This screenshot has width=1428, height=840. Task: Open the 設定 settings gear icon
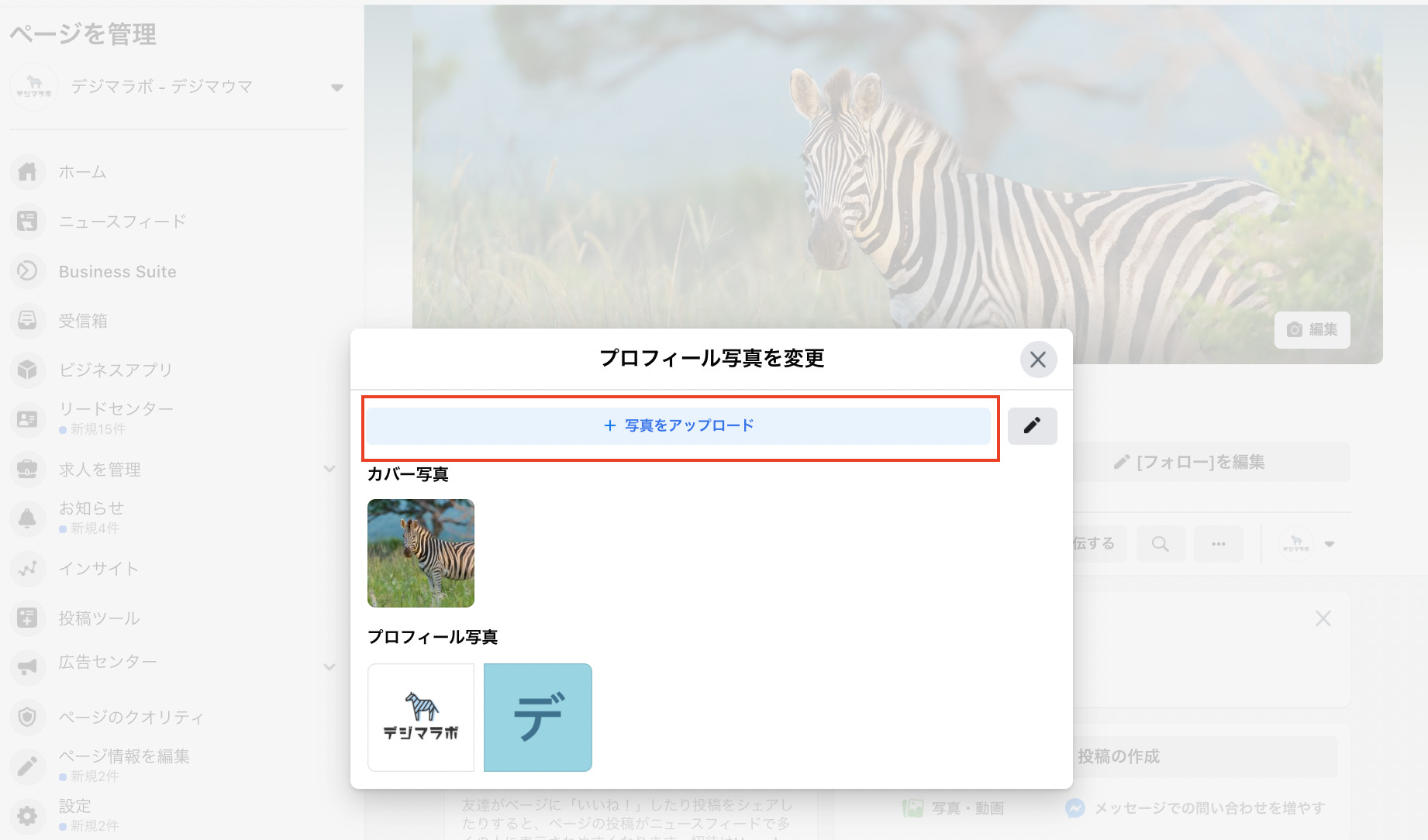click(28, 815)
